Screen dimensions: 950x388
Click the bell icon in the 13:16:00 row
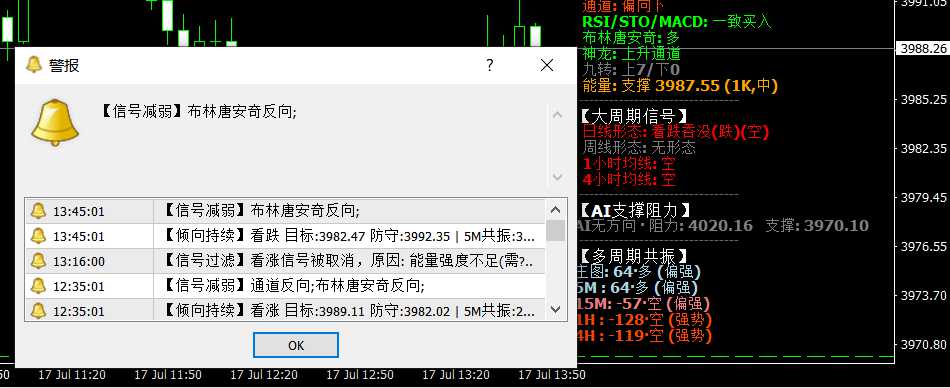(38, 261)
